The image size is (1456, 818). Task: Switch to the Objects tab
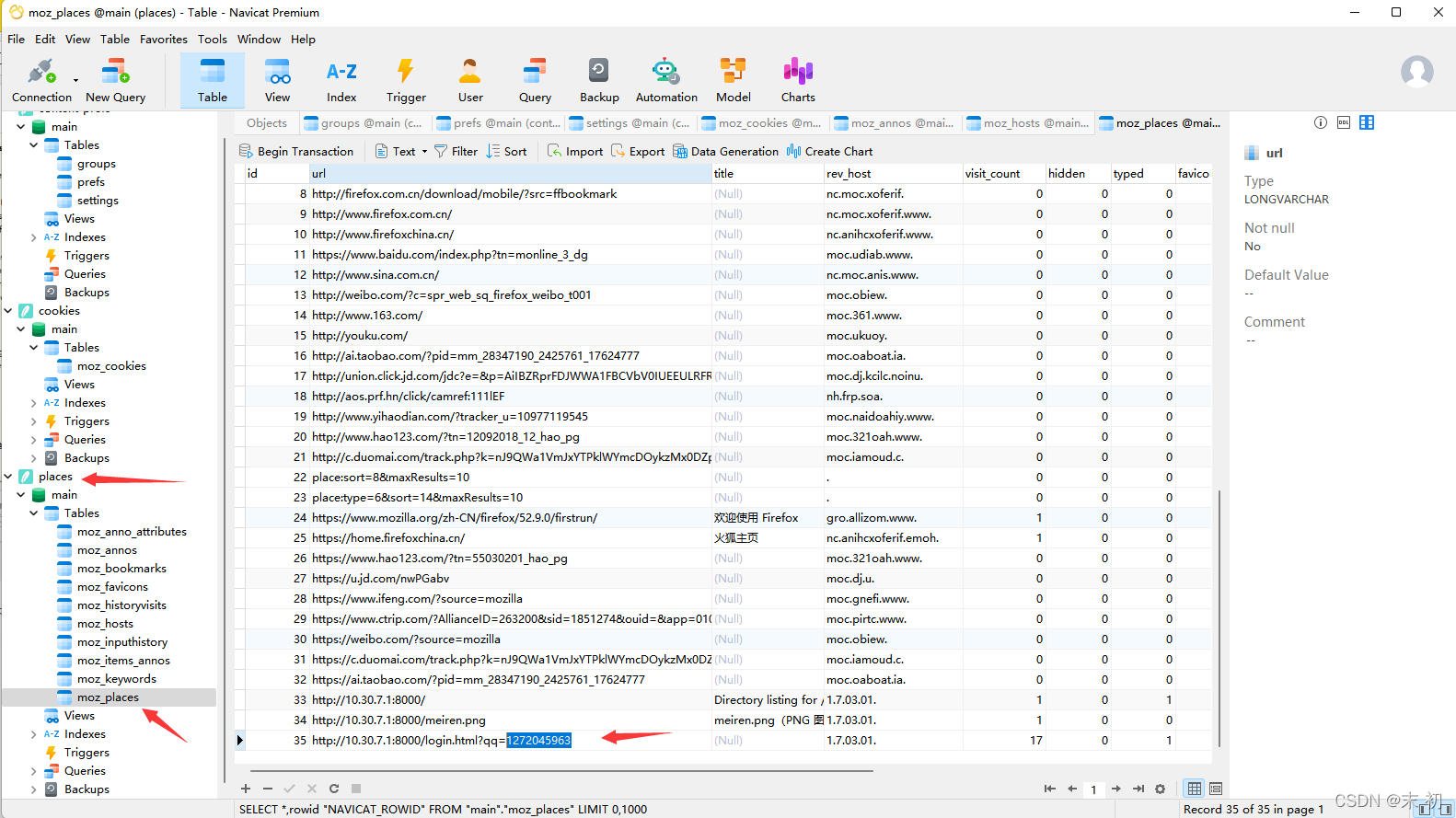pyautogui.click(x=267, y=122)
